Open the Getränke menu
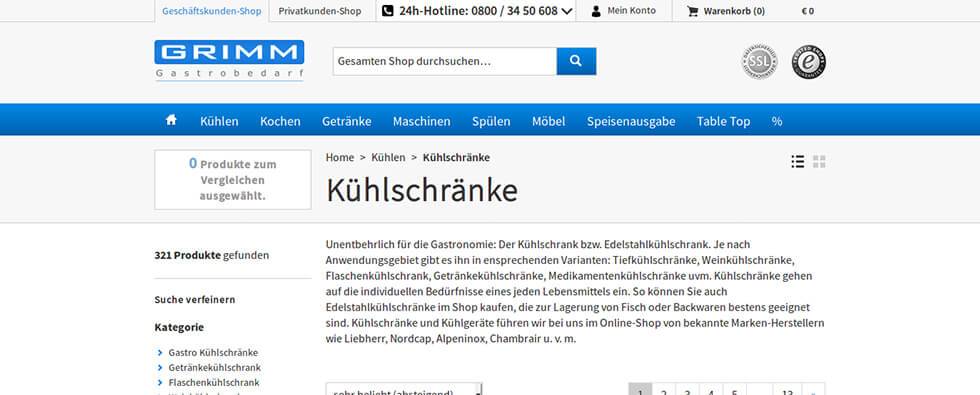Image resolution: width=980 pixels, height=395 pixels. coord(347,121)
